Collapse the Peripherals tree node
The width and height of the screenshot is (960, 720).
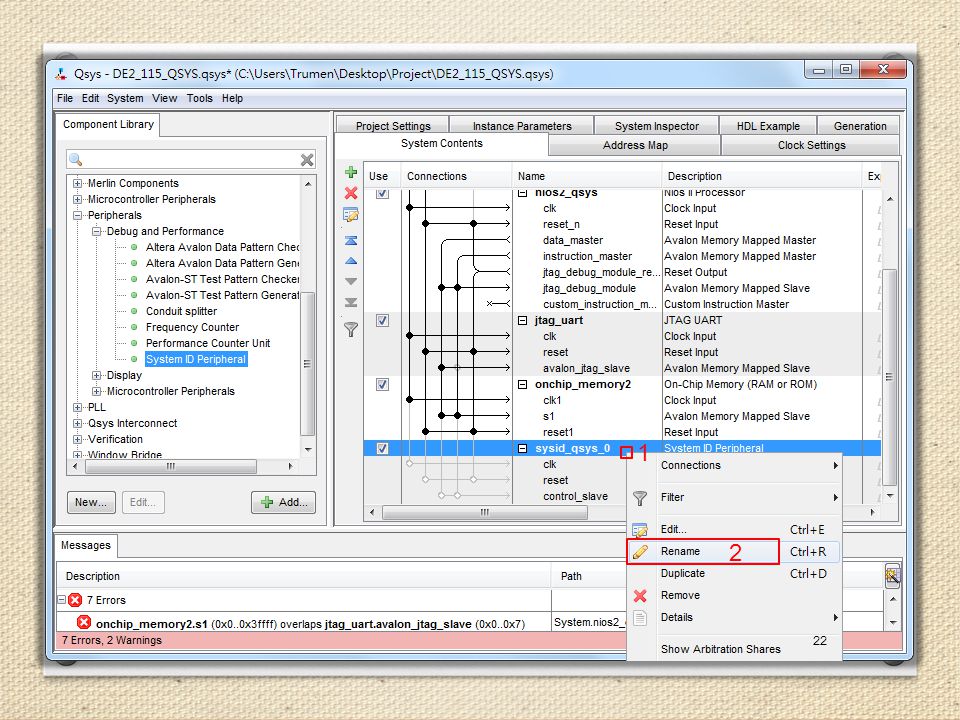click(x=77, y=215)
